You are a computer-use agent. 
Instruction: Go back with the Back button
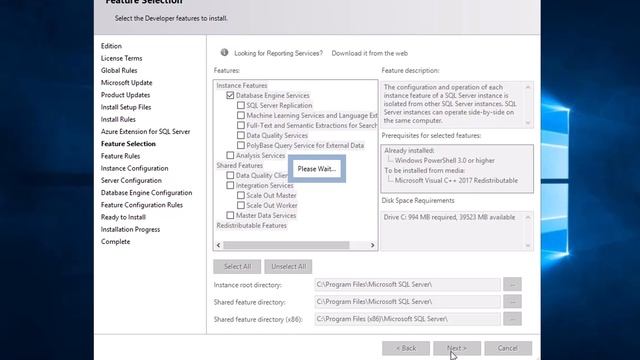[406, 348]
